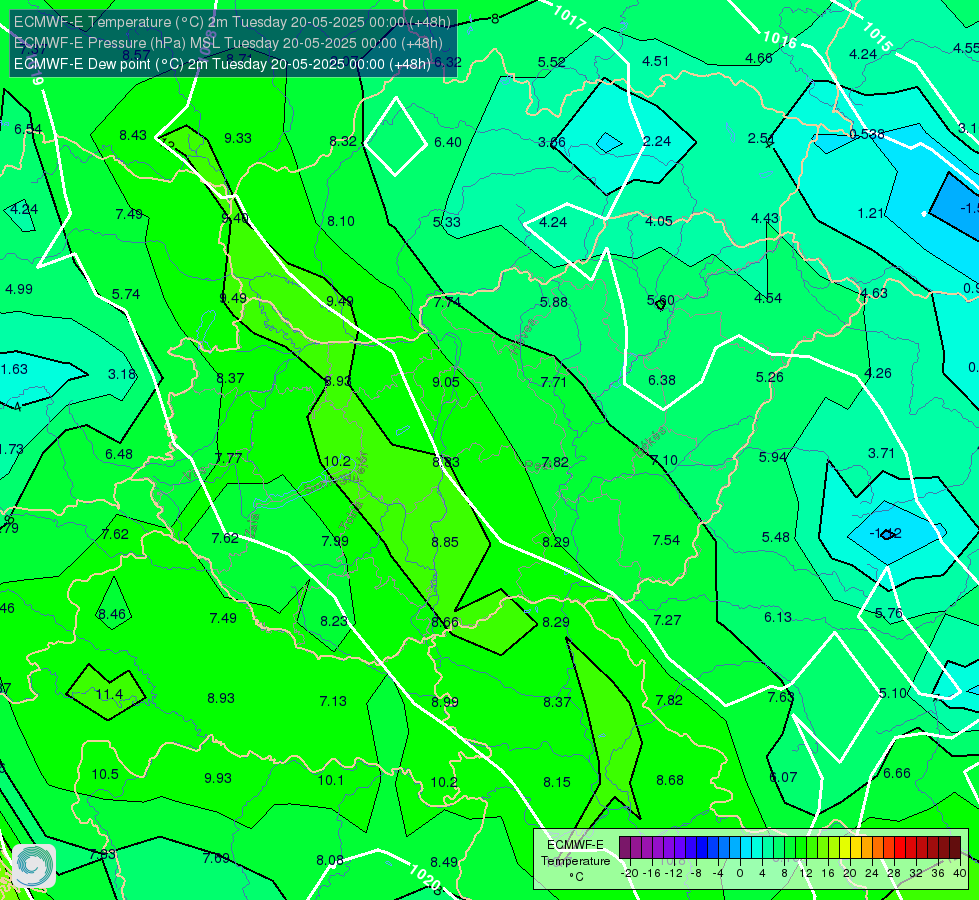The image size is (979, 900).
Task: Click the 7.13 temperature value
Action: coord(333,701)
